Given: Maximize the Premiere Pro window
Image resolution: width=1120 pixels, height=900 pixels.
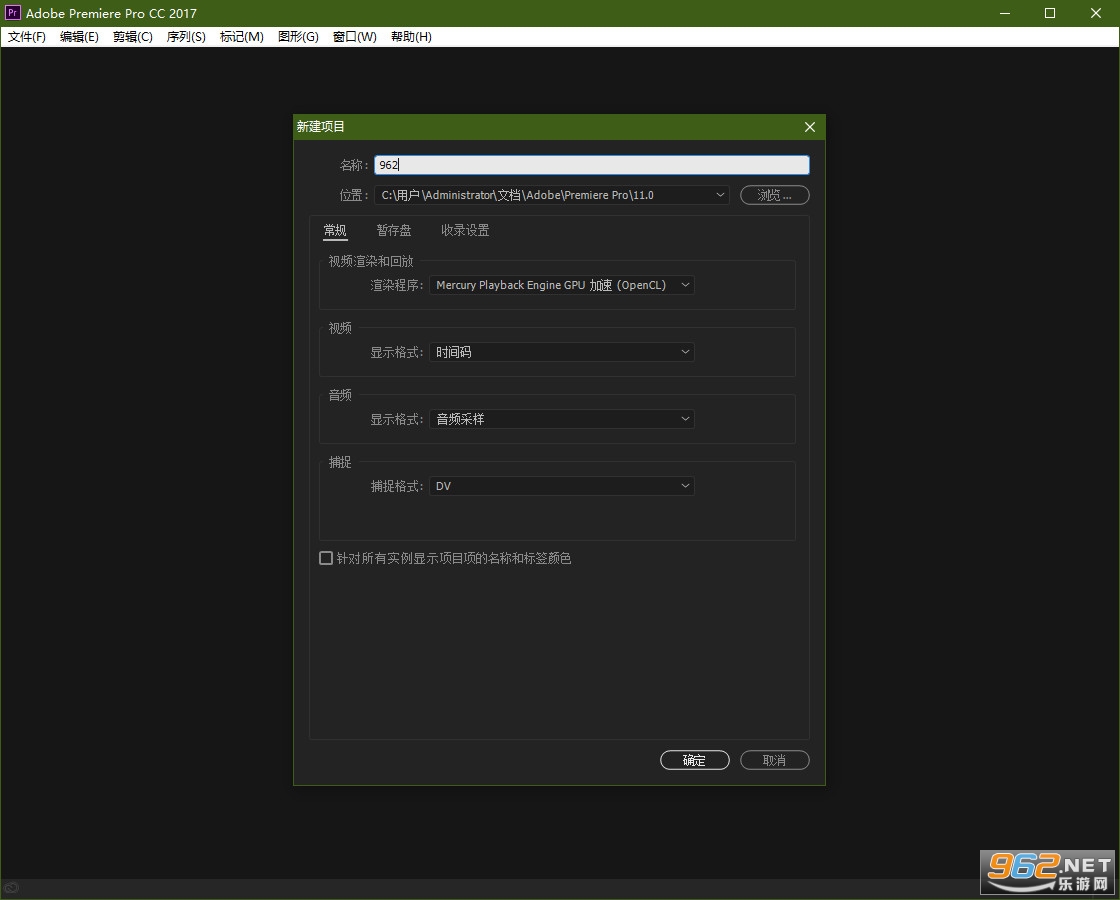Looking at the screenshot, I should point(1049,13).
